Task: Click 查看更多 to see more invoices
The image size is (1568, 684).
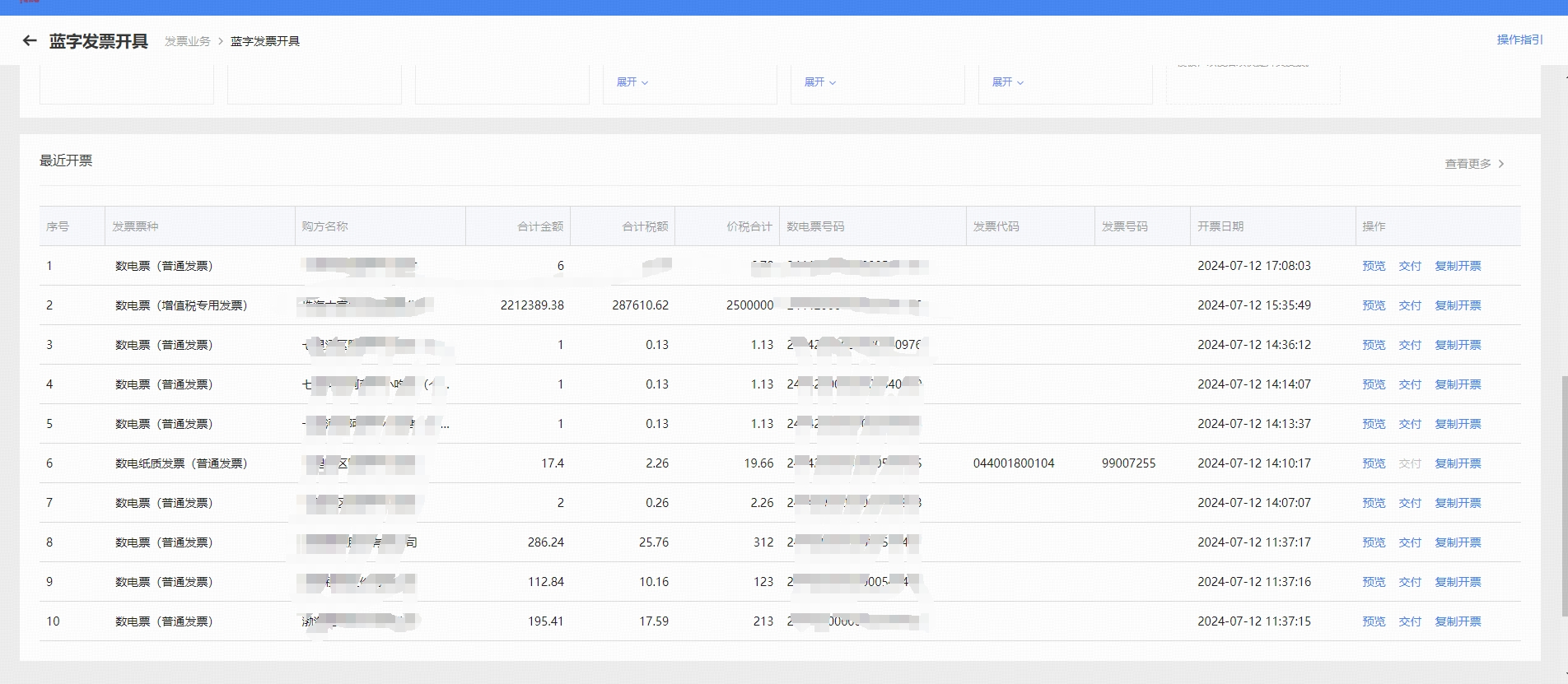Action: coord(1474,164)
